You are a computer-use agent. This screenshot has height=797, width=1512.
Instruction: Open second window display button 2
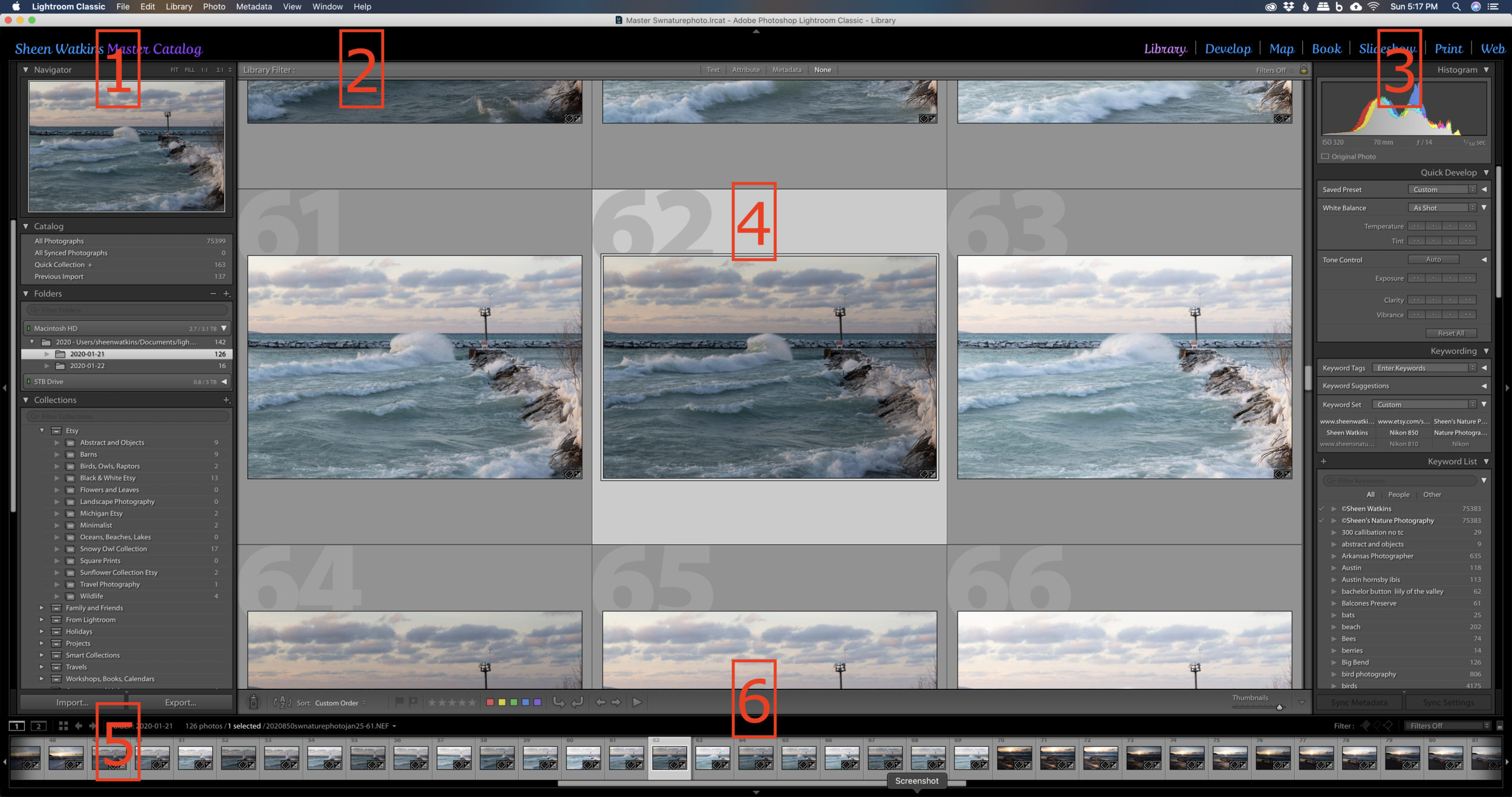[39, 726]
